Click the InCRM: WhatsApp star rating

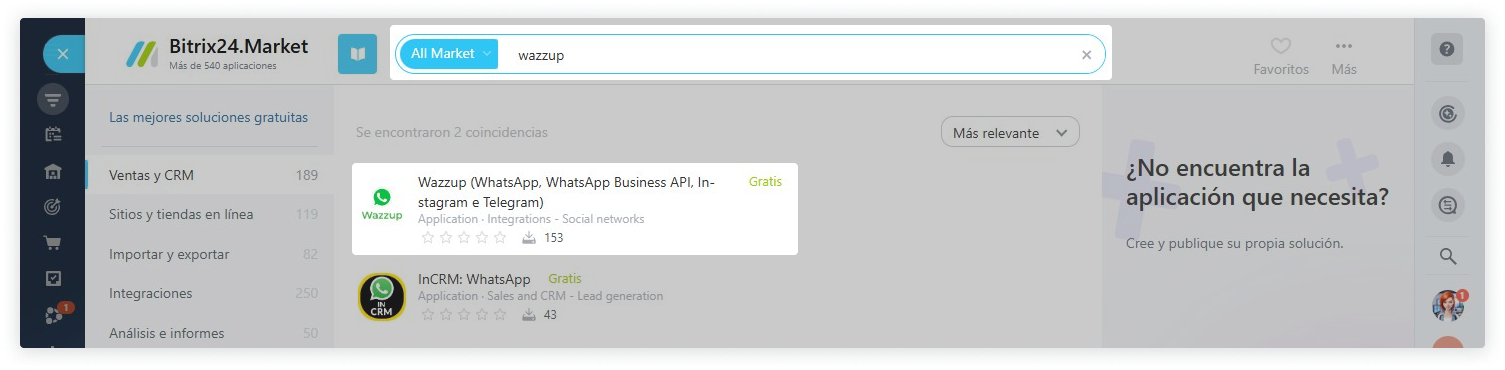tap(464, 314)
